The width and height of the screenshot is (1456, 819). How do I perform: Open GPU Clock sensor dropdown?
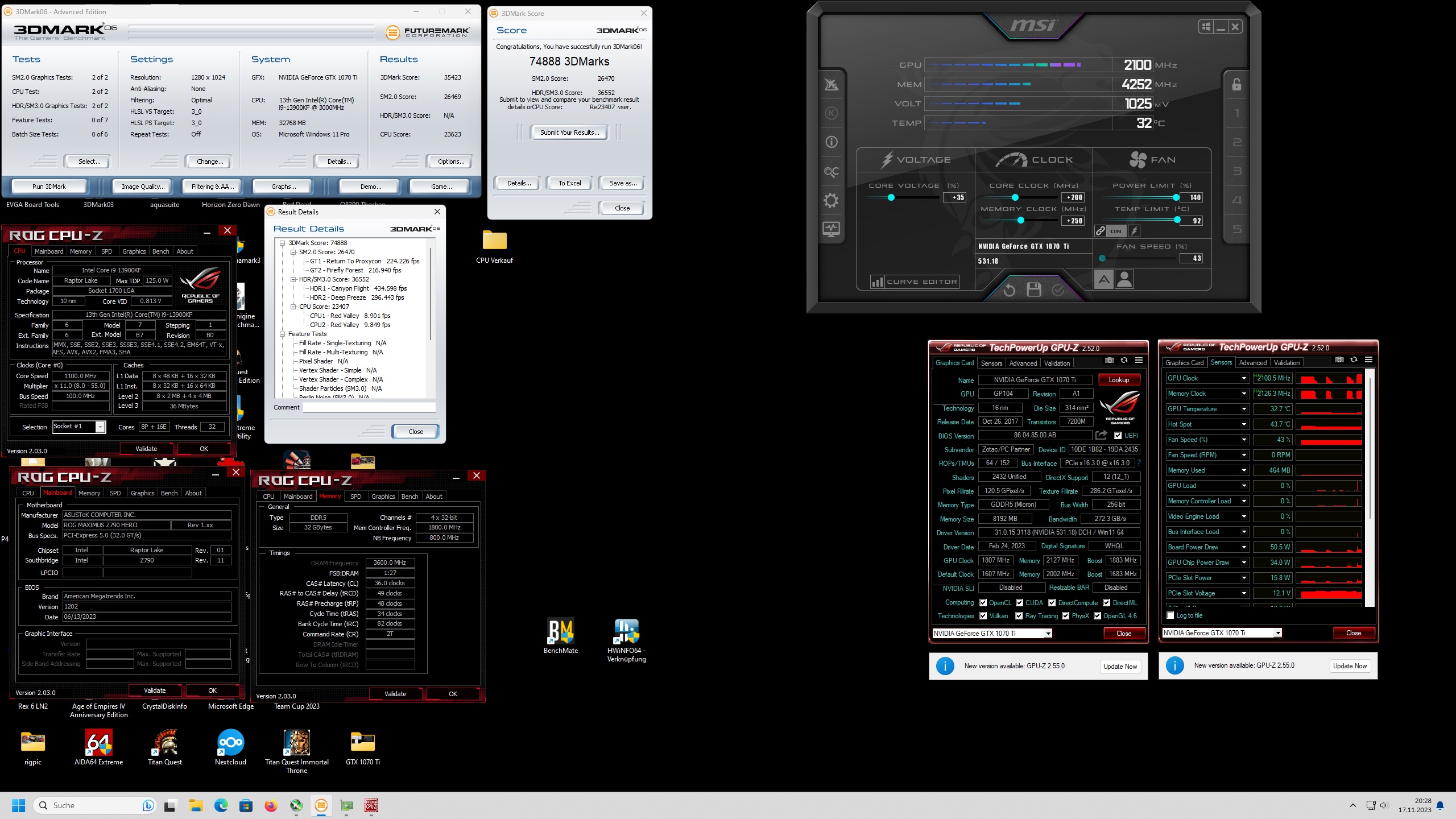[1244, 378]
